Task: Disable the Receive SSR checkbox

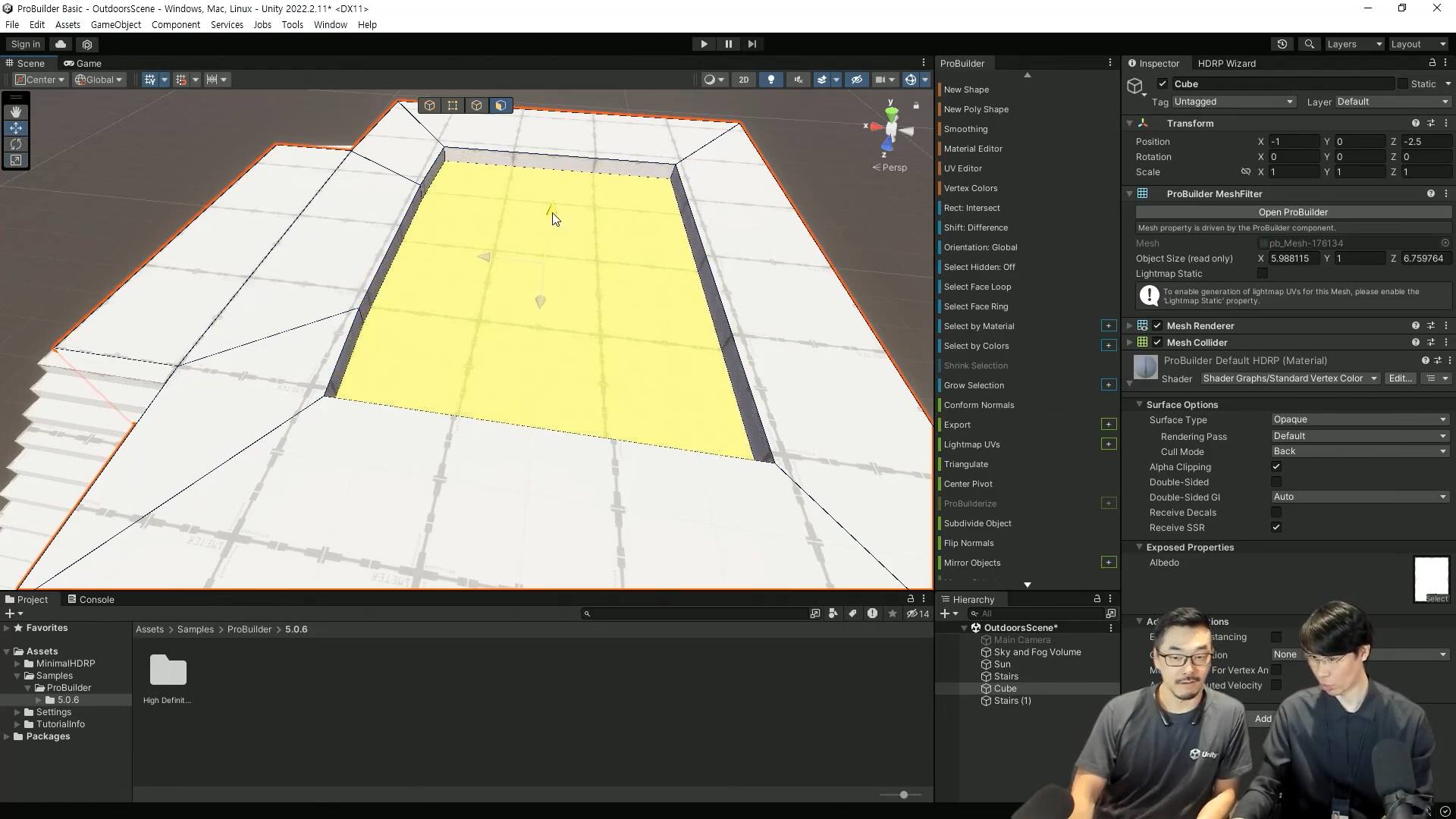Action: click(1276, 528)
